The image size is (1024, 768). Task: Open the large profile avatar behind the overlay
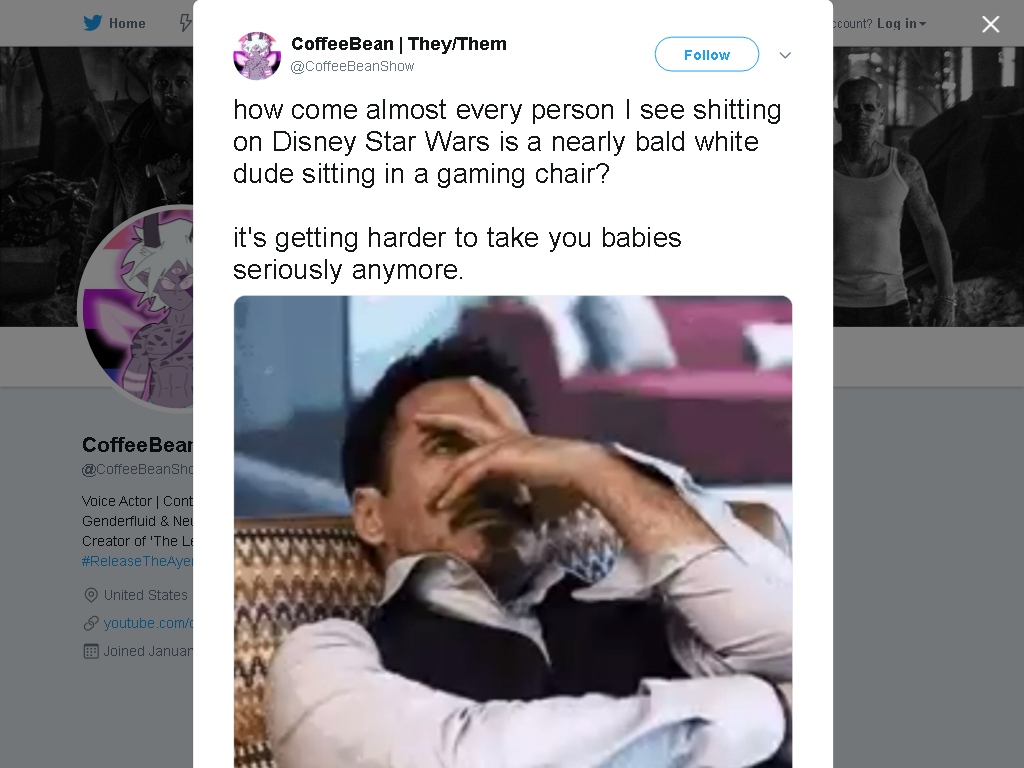[x=137, y=307]
